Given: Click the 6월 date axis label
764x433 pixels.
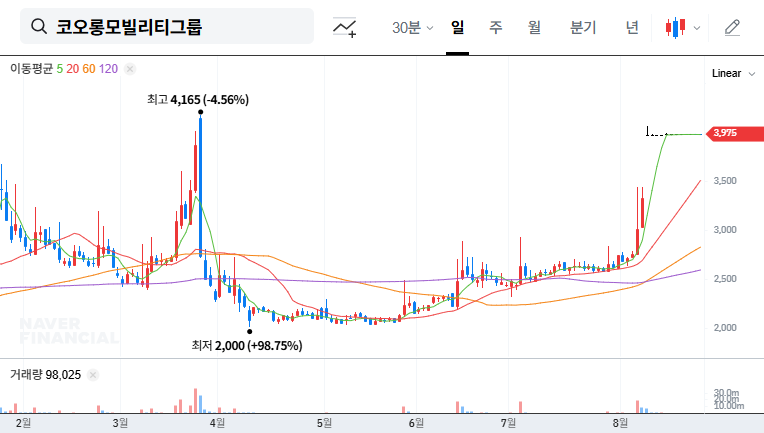Looking at the screenshot, I should [x=416, y=423].
